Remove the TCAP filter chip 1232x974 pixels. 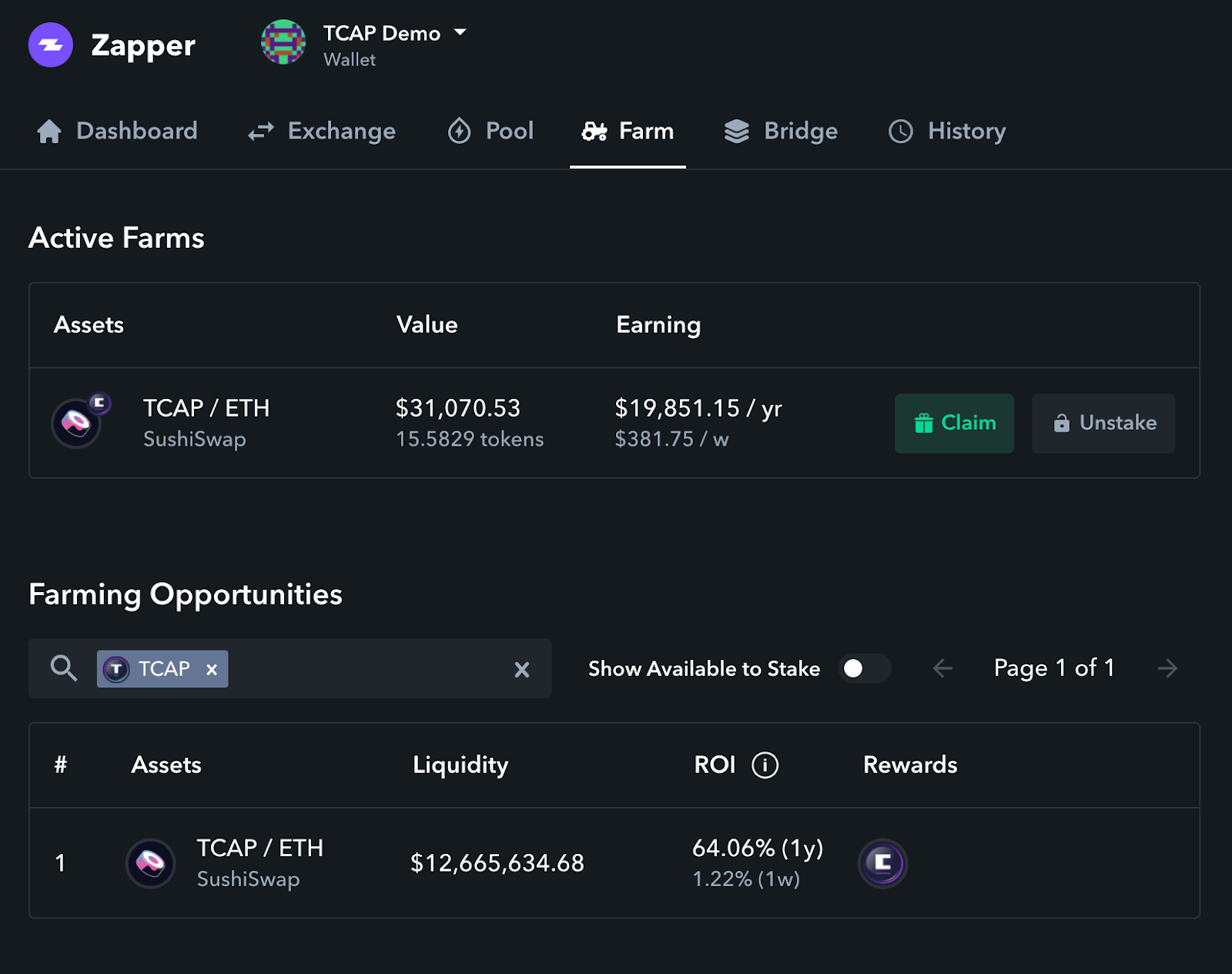point(212,670)
